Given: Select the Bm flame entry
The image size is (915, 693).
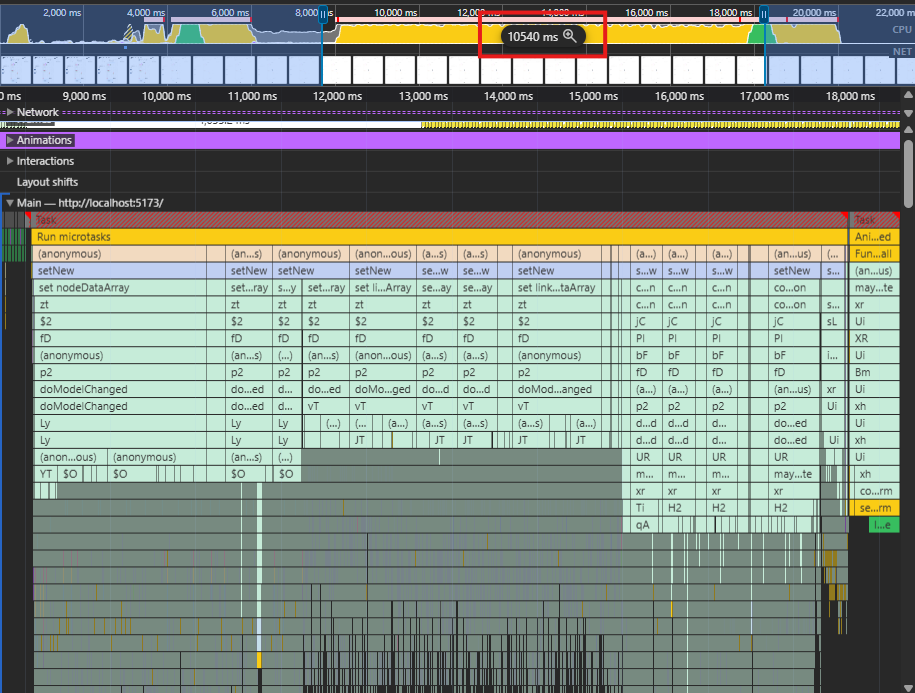Looking at the screenshot, I should pos(874,372).
